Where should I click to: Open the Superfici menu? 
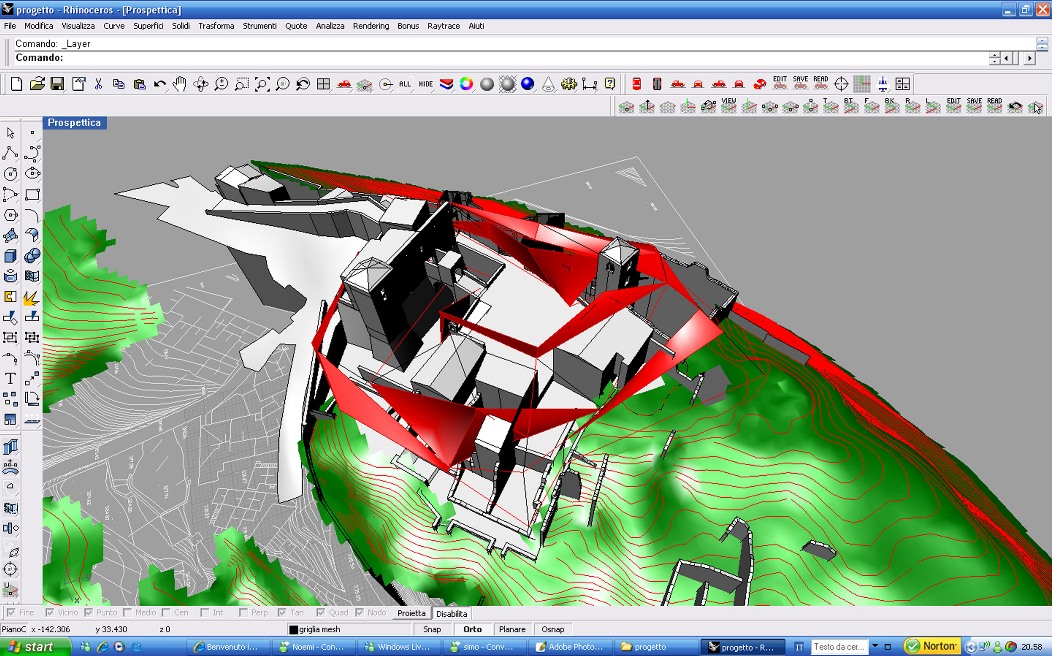click(x=148, y=26)
